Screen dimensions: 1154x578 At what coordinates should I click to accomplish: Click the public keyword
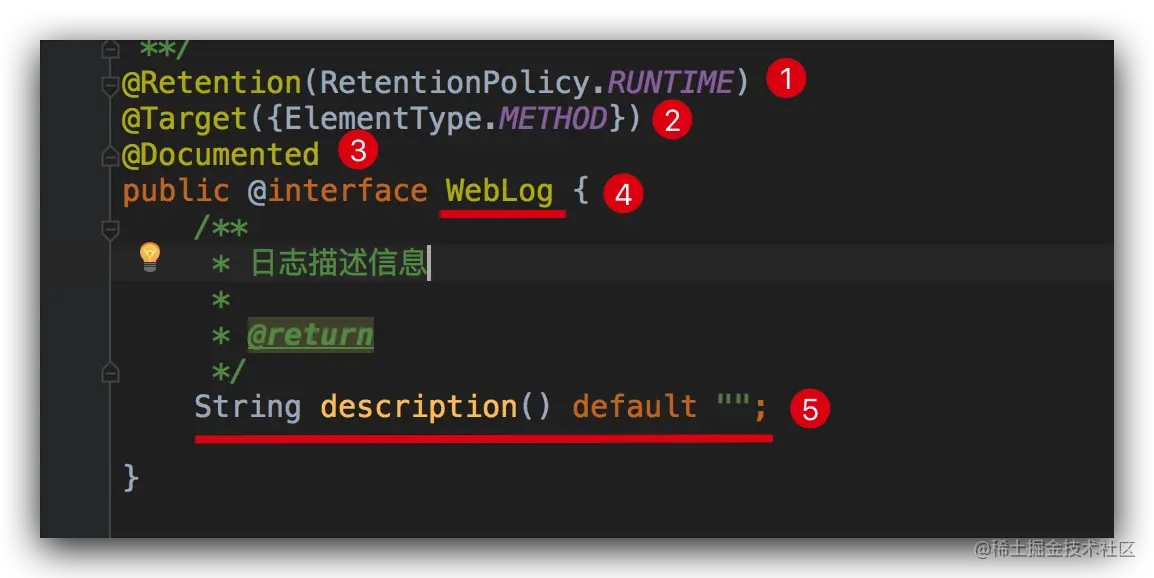click(x=175, y=191)
